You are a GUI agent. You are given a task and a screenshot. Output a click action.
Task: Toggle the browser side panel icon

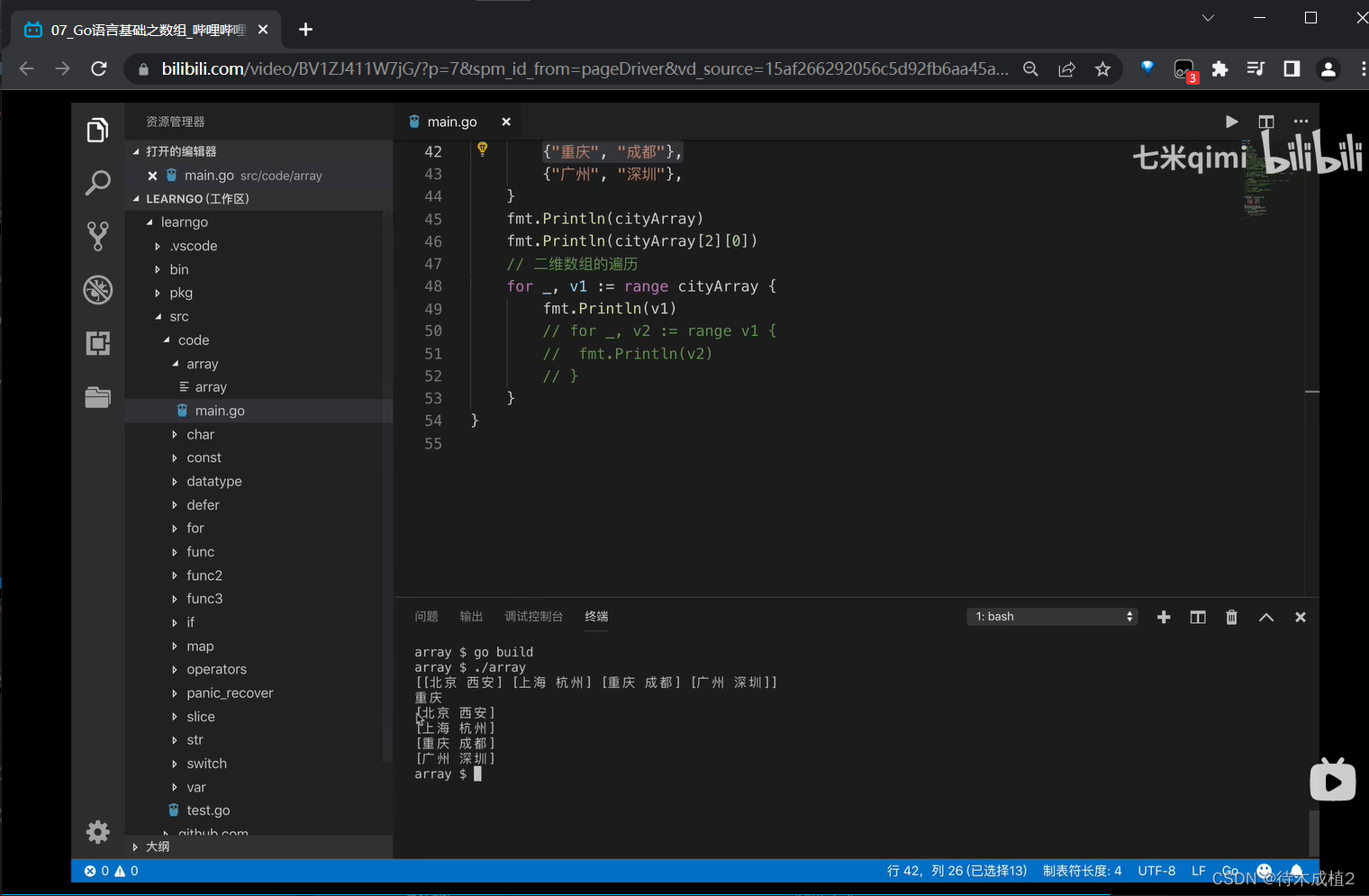[x=1292, y=69]
